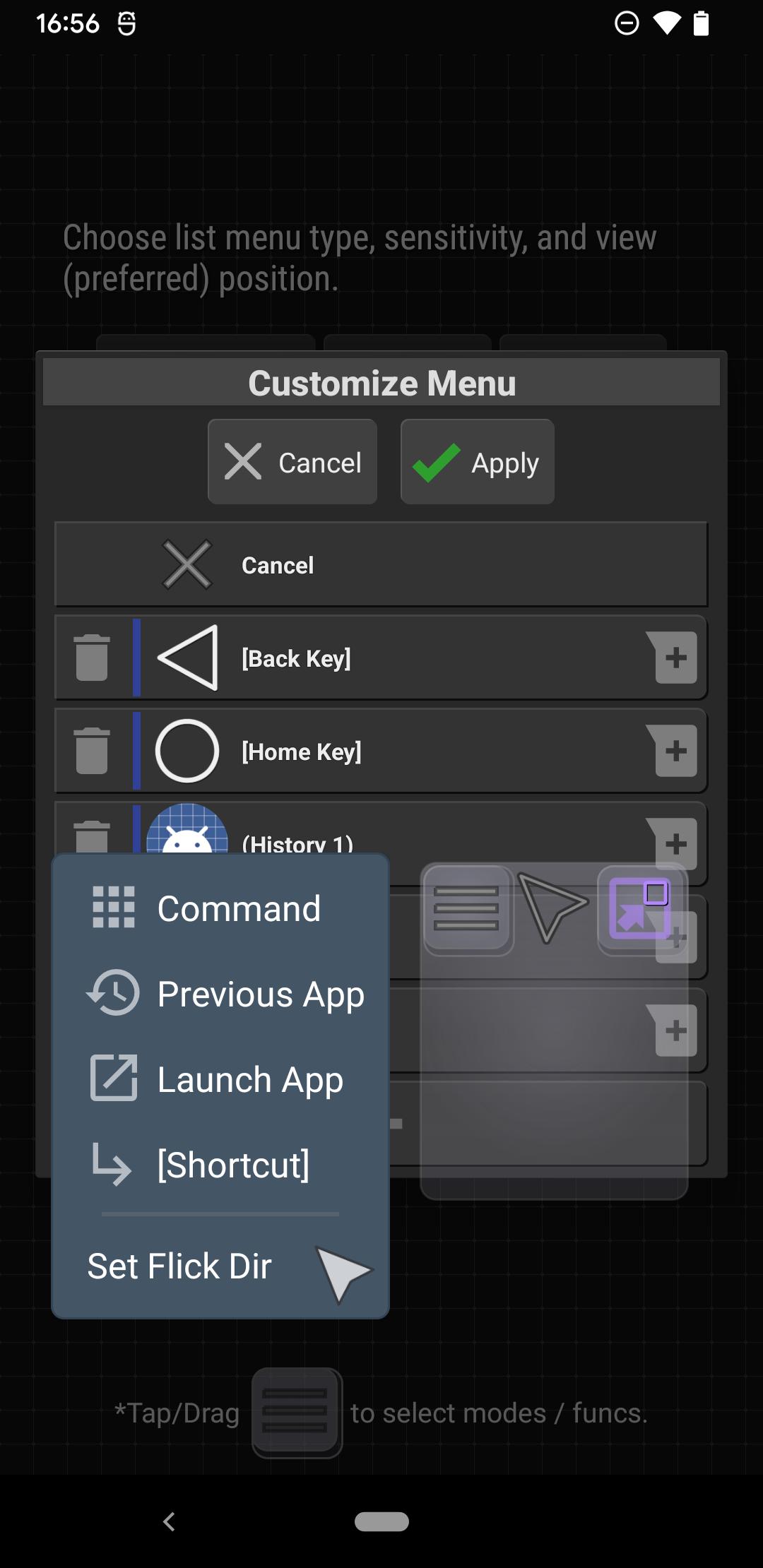Tap the Android back navigation arrow
Image resolution: width=763 pixels, height=1568 pixels.
pos(169,1521)
